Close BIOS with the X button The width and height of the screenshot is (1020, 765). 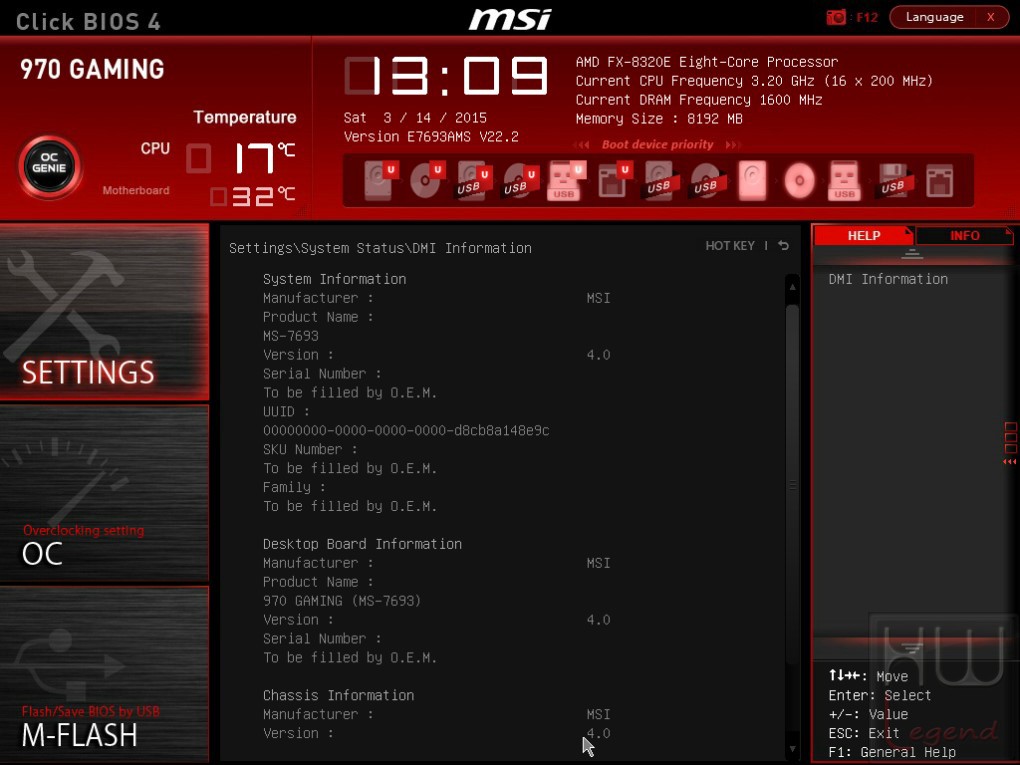[991, 18]
